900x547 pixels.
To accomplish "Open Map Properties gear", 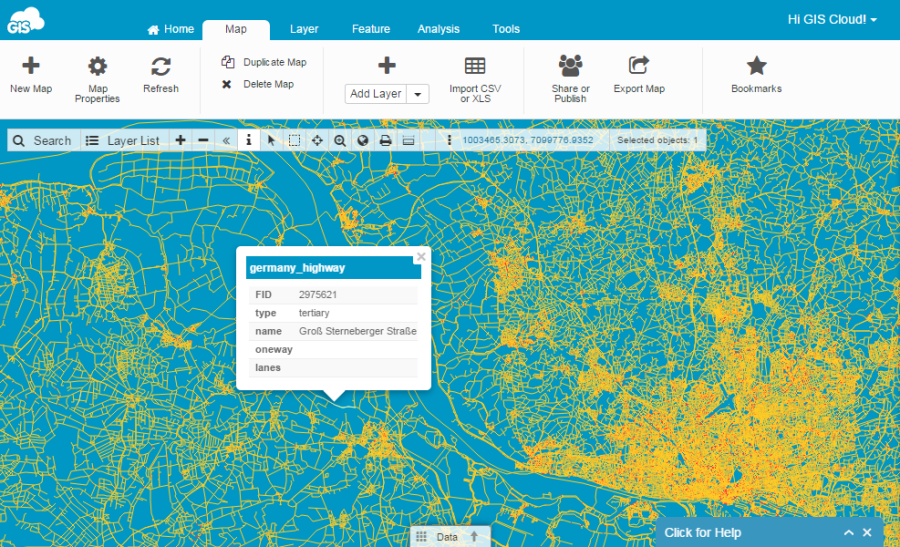I will 97,79.
